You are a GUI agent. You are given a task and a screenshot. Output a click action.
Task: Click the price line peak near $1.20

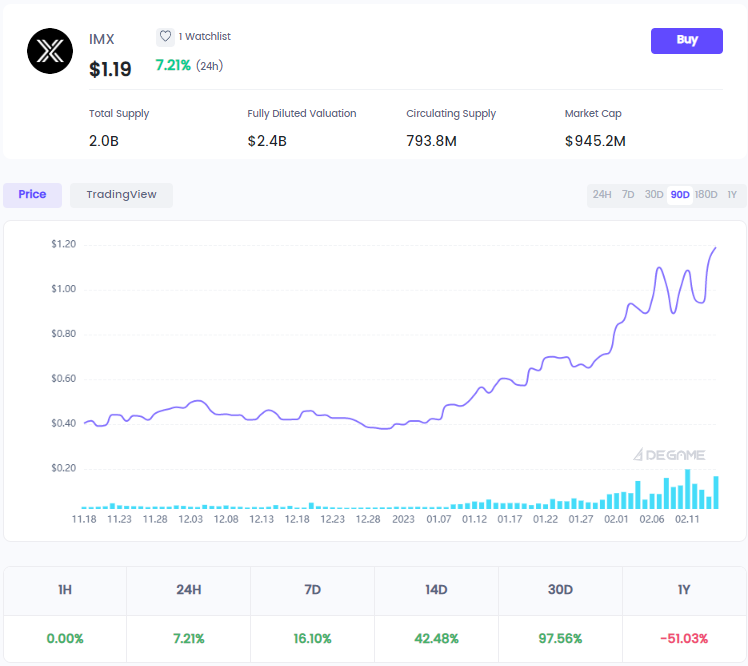[x=716, y=248]
